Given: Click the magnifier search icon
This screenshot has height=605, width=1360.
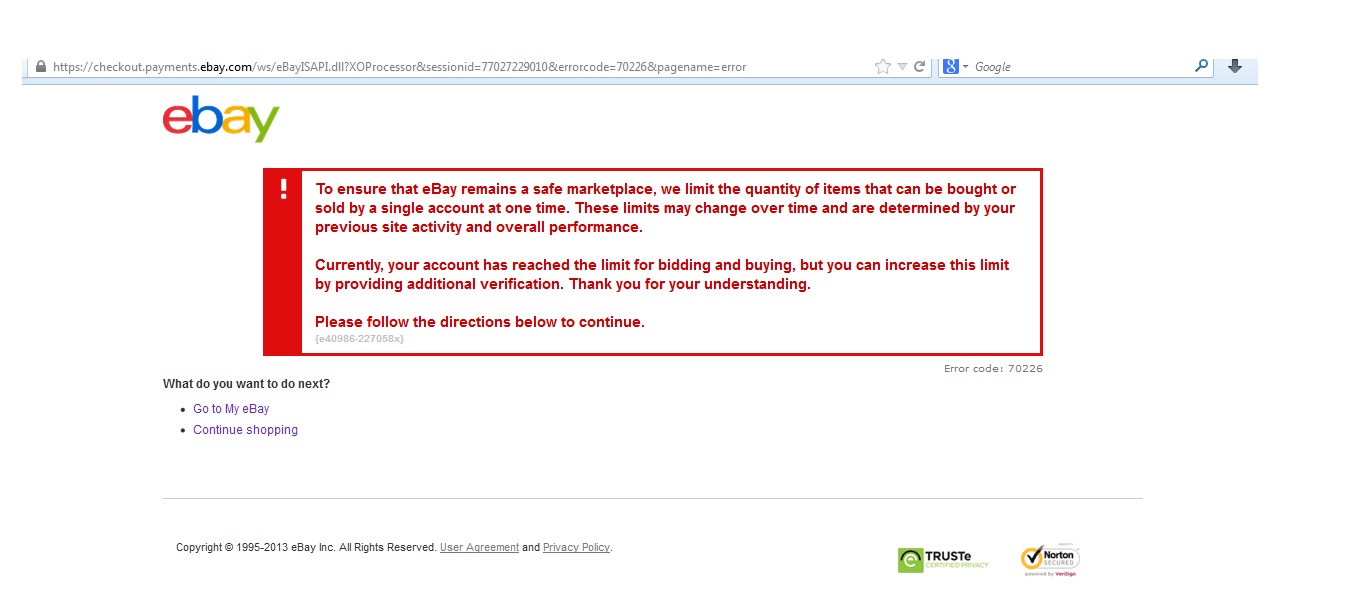Looking at the screenshot, I should (x=1201, y=66).
